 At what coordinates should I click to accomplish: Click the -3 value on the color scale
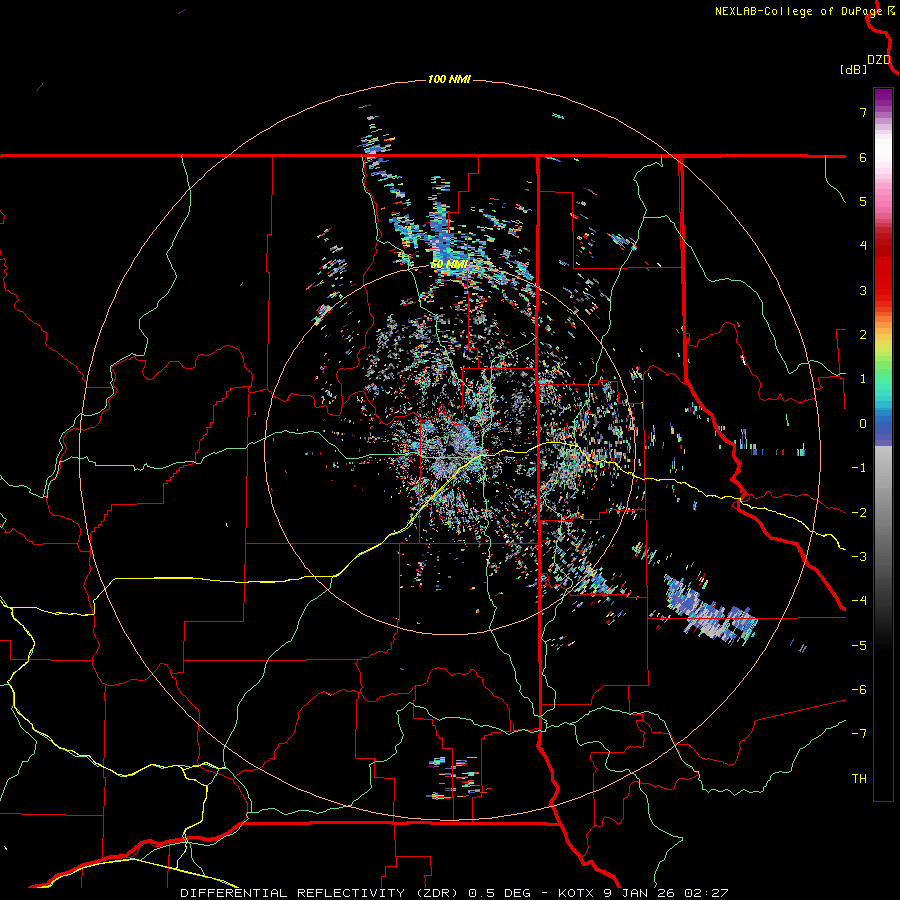pos(859,557)
